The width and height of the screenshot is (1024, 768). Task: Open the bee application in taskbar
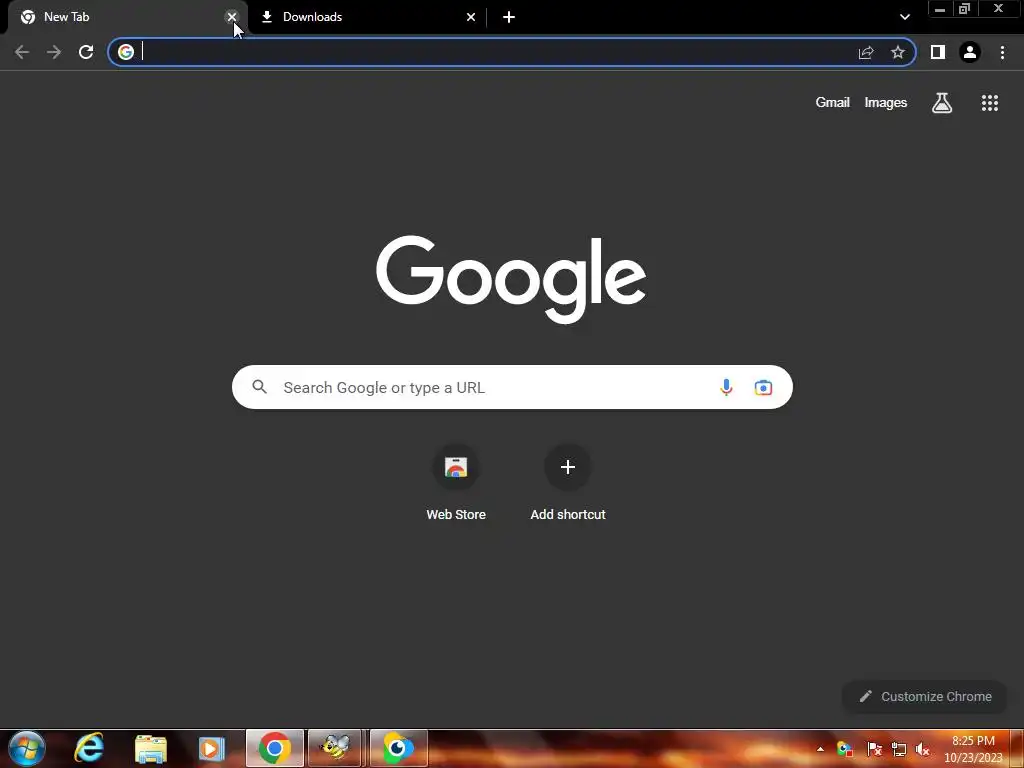point(336,748)
